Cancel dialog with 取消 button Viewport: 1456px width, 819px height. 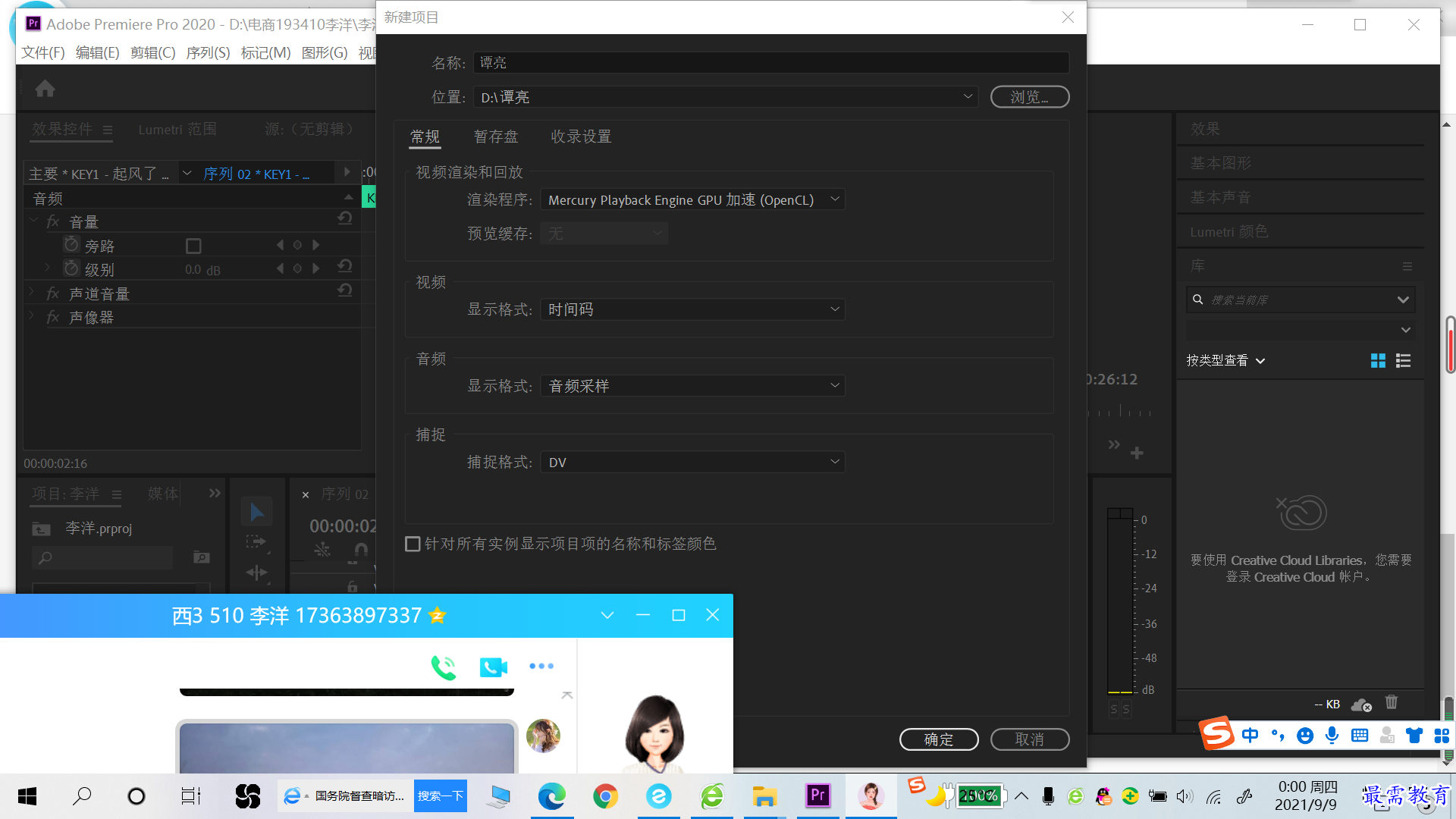tap(1030, 739)
